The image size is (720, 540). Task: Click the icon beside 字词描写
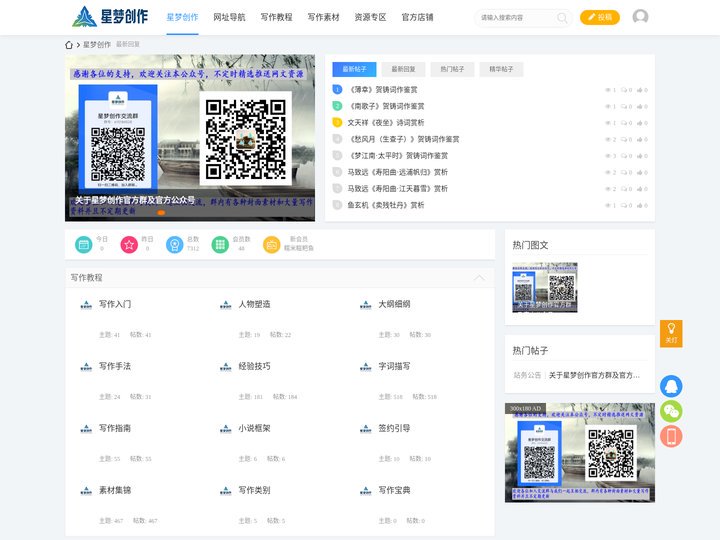tap(366, 366)
